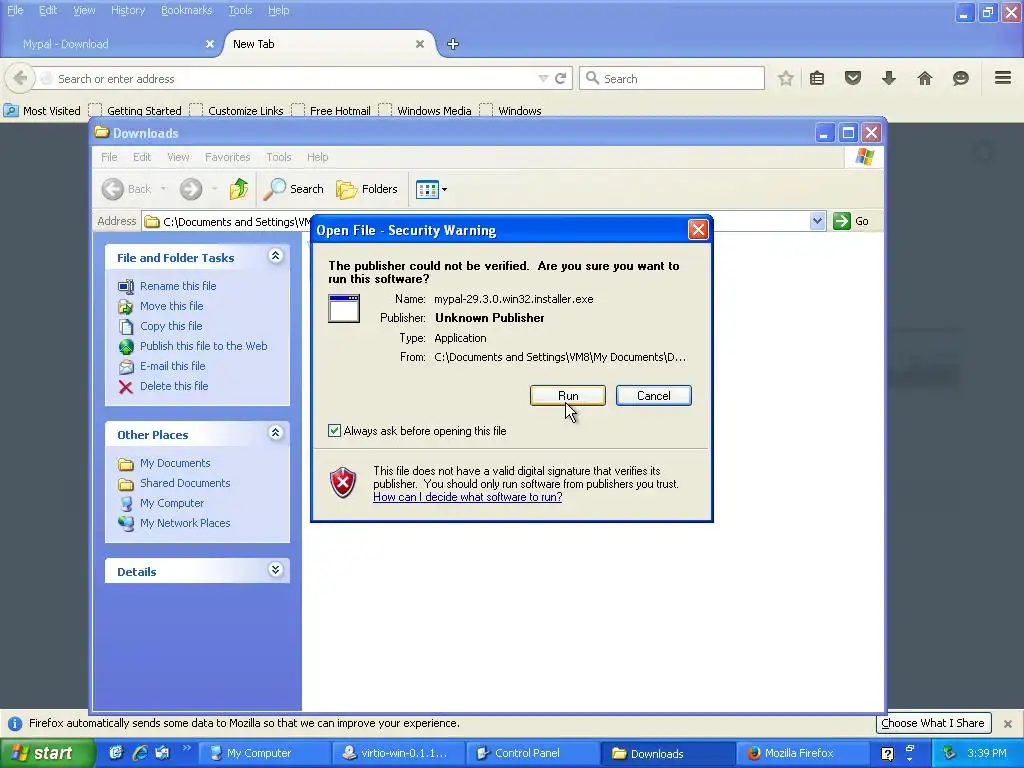Uncheck Always ask before opening this file
The width and height of the screenshot is (1024, 768).
click(334, 431)
